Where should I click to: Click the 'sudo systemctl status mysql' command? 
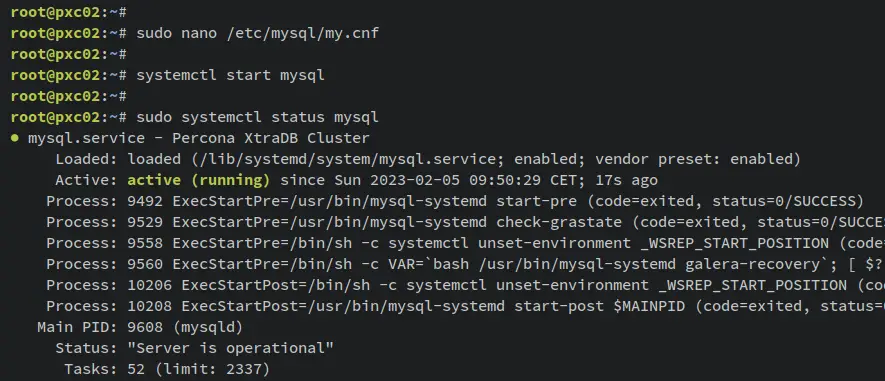257,117
